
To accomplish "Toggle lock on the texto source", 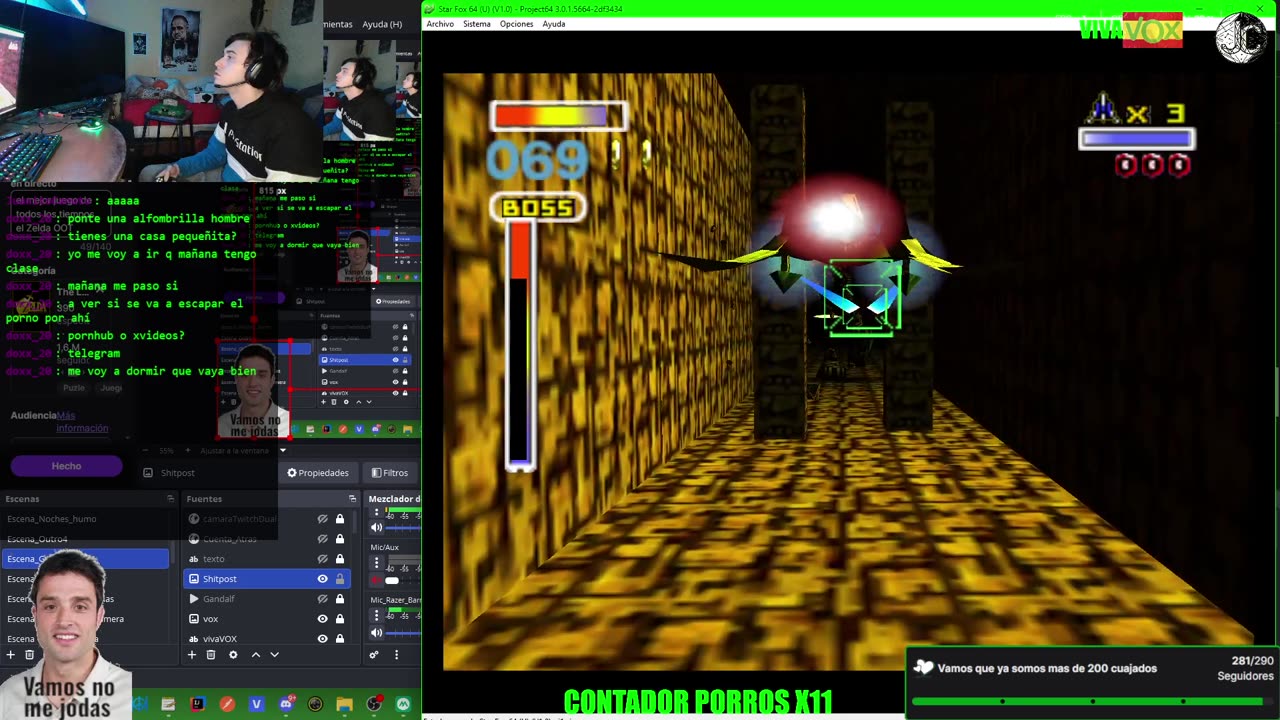I will click(x=340, y=559).
